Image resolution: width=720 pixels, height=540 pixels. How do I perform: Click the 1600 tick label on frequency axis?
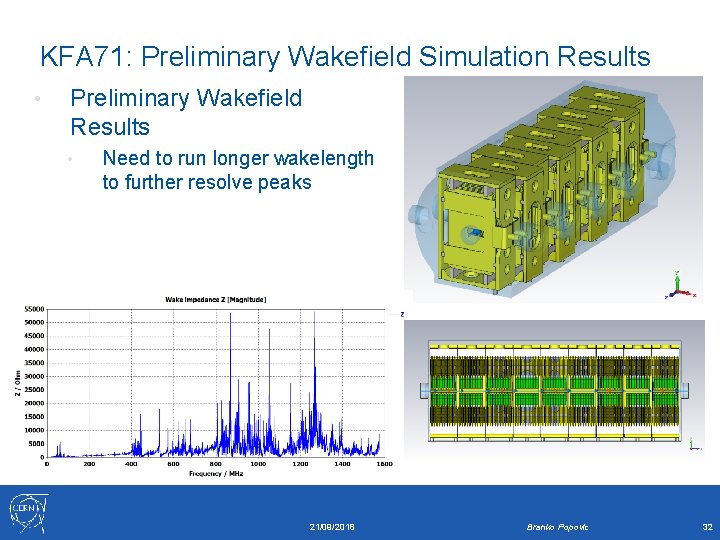click(384, 464)
